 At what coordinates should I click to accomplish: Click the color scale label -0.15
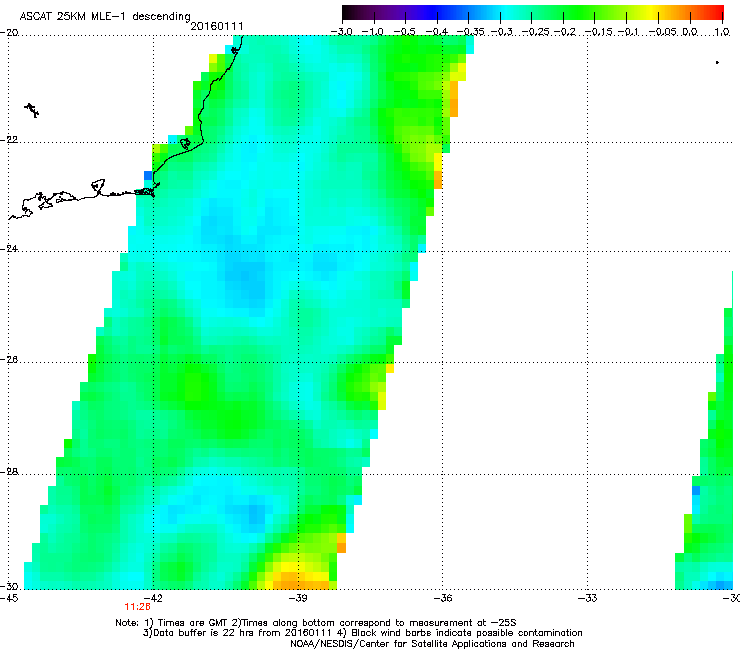tap(599, 32)
